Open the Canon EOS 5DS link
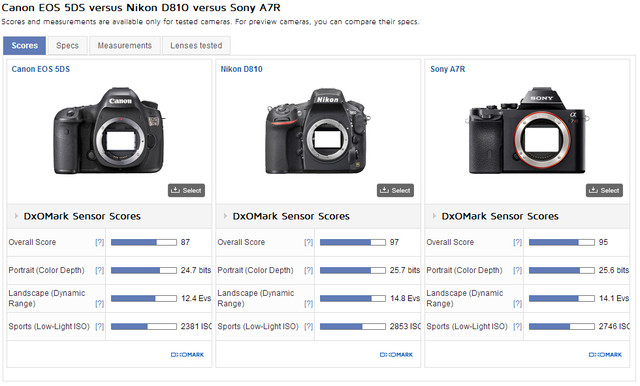The image size is (640, 386). click(41, 69)
